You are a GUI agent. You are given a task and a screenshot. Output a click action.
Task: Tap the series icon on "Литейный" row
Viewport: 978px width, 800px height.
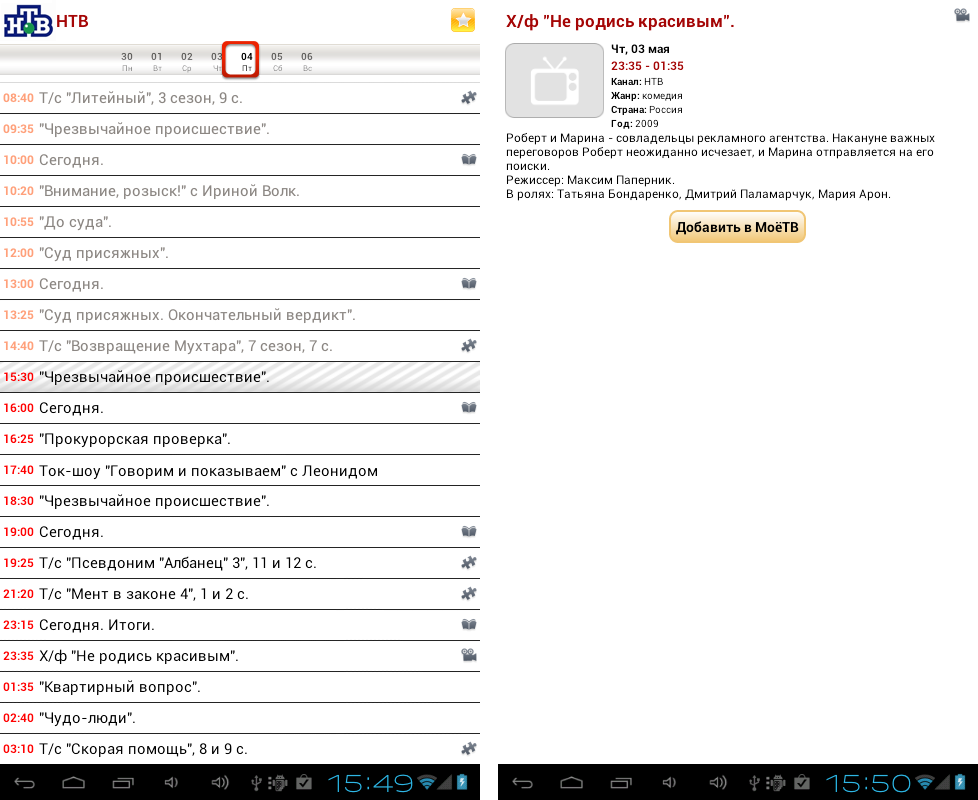coord(468,97)
